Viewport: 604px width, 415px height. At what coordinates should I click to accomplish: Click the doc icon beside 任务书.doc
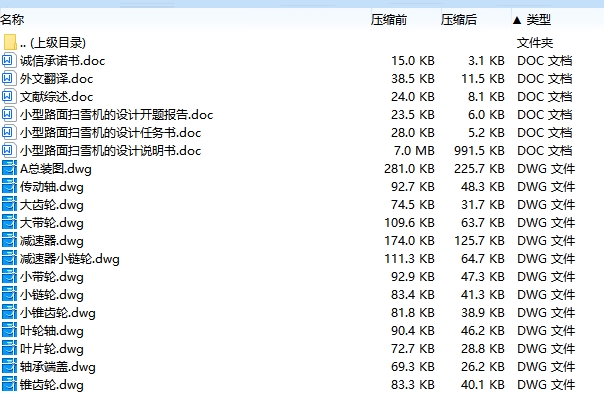tap(9, 133)
